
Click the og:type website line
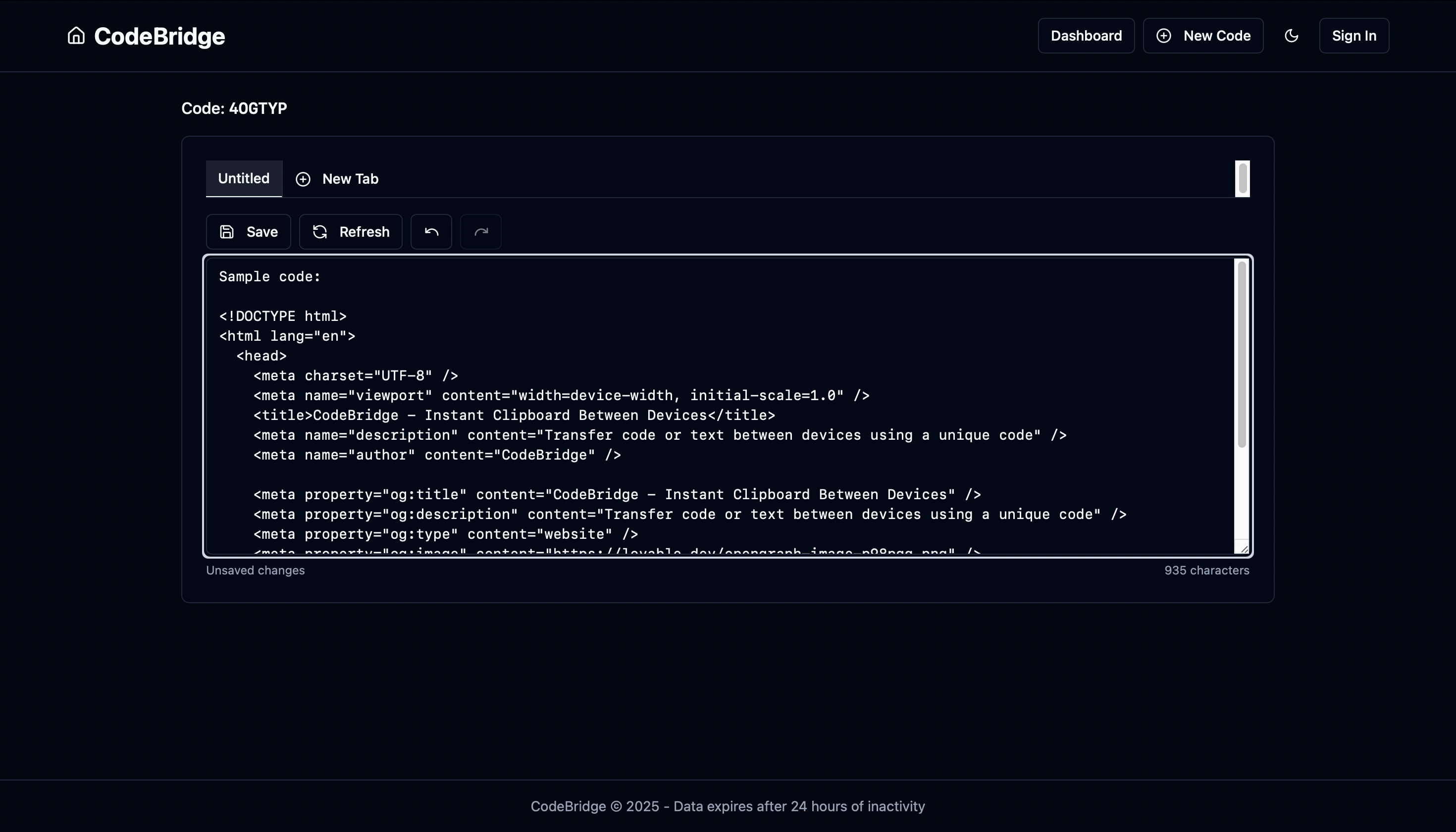pos(446,534)
